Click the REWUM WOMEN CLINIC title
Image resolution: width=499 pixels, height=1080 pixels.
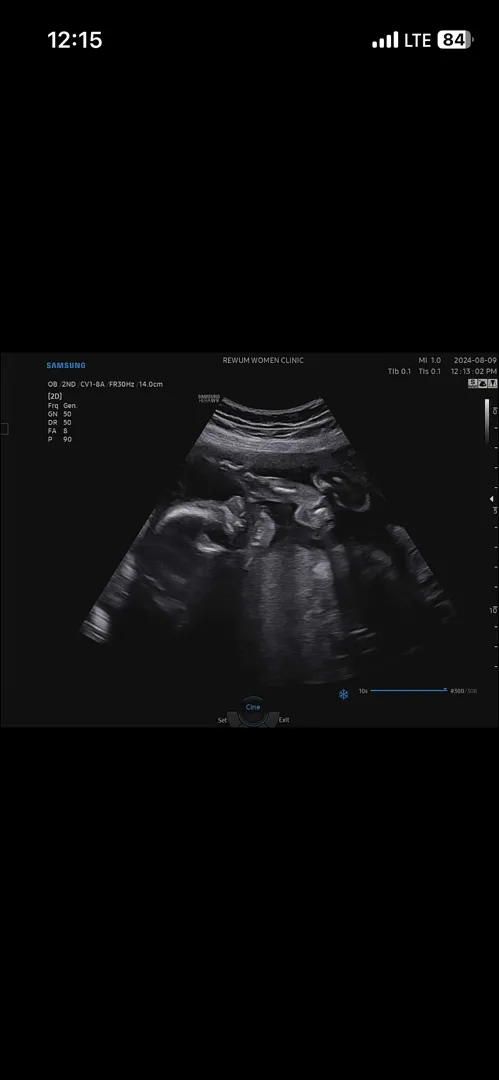tap(263, 360)
